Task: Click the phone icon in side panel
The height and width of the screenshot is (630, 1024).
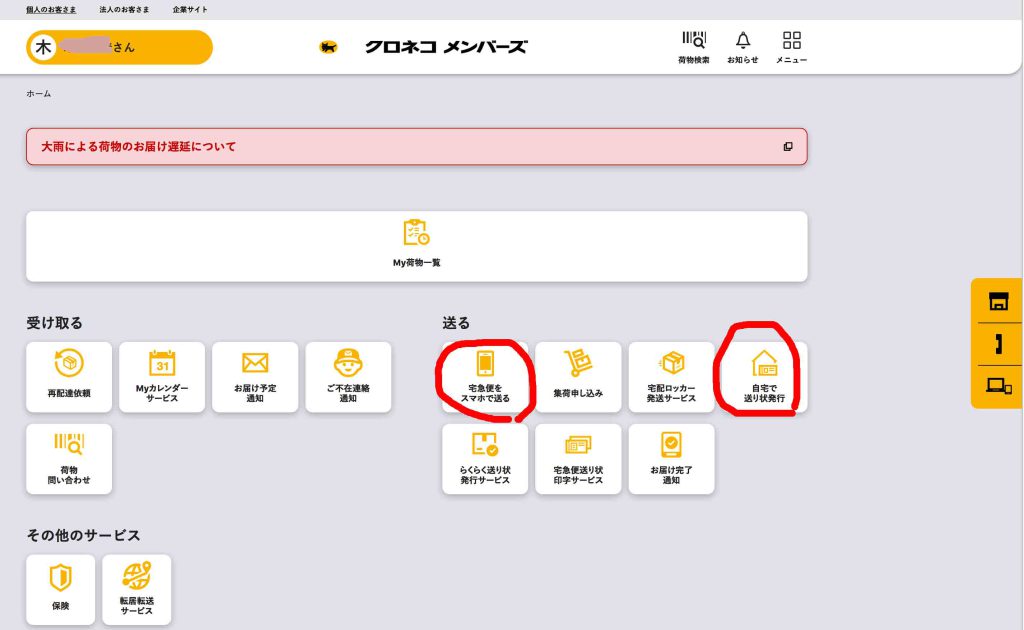Action: [999, 344]
